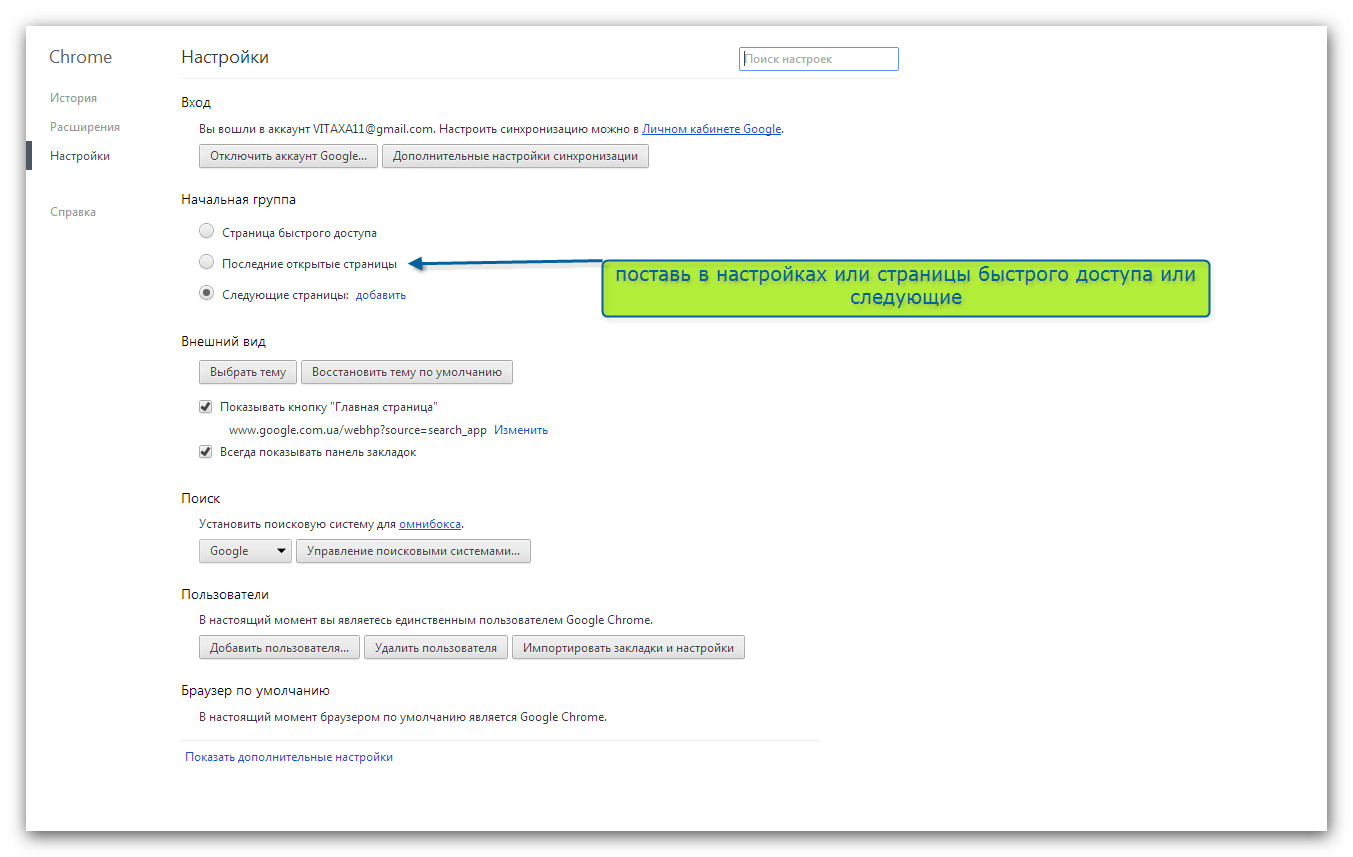Screen dimensions: 1353x857
Task: Select the "Страница быстрого доступа" radio option
Action: click(206, 232)
